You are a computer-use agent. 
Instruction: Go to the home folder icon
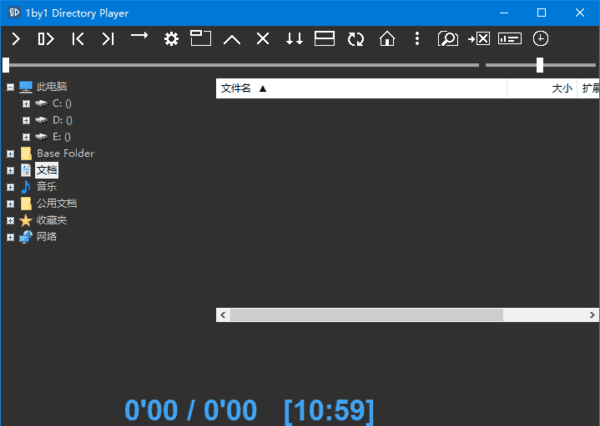click(x=387, y=39)
